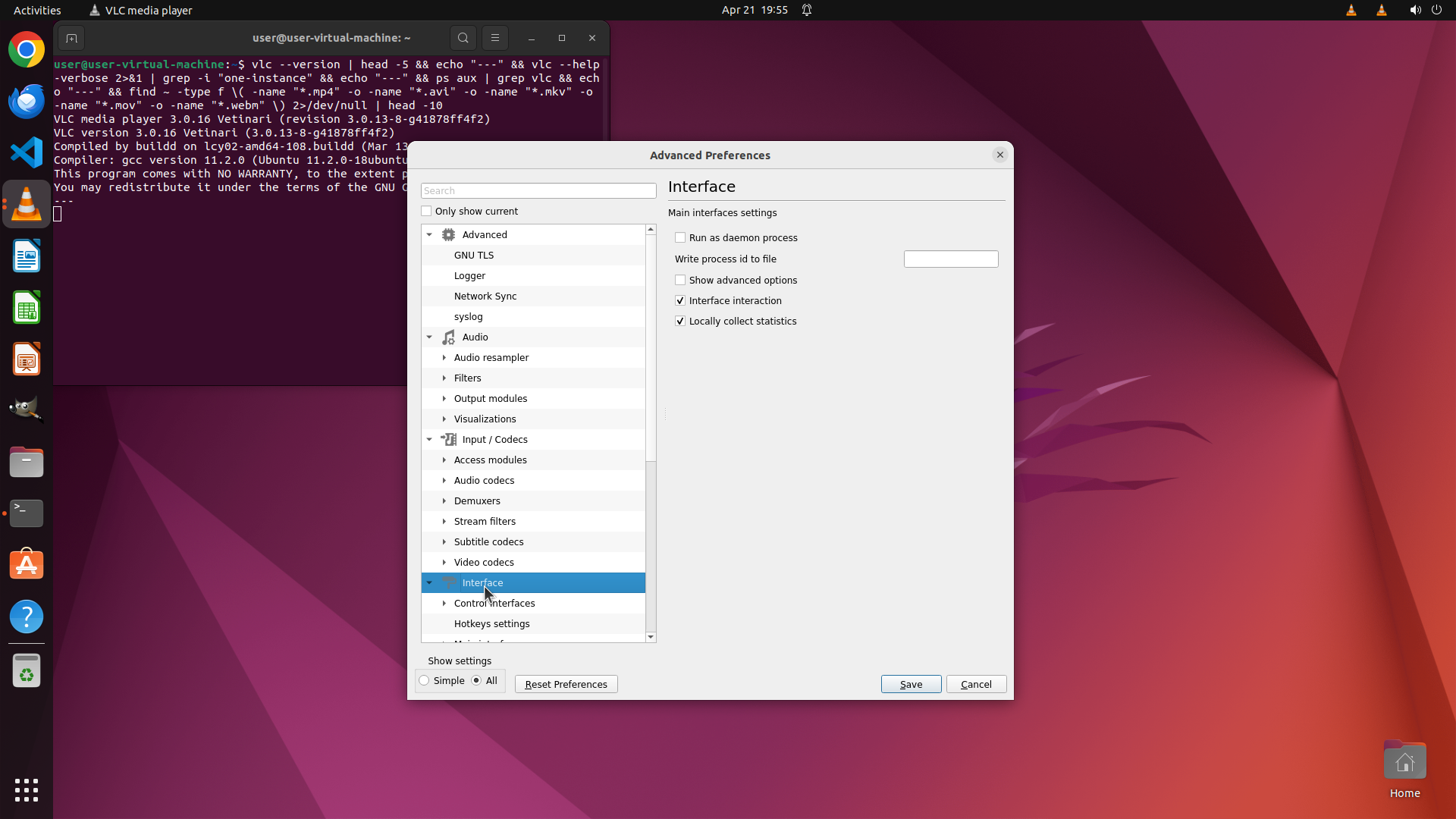Screen dimensions: 1456x819
Task: Expand the Audio resampler tree item
Action: coord(444,358)
